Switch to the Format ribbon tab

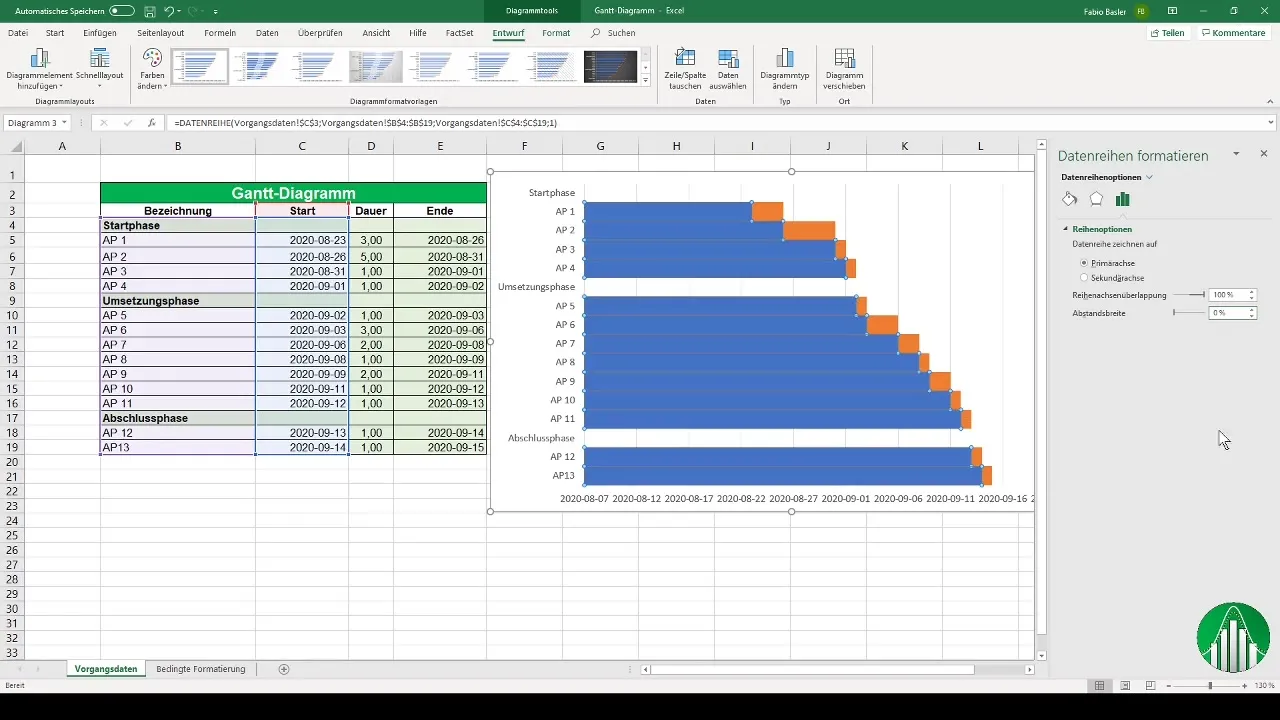[556, 33]
